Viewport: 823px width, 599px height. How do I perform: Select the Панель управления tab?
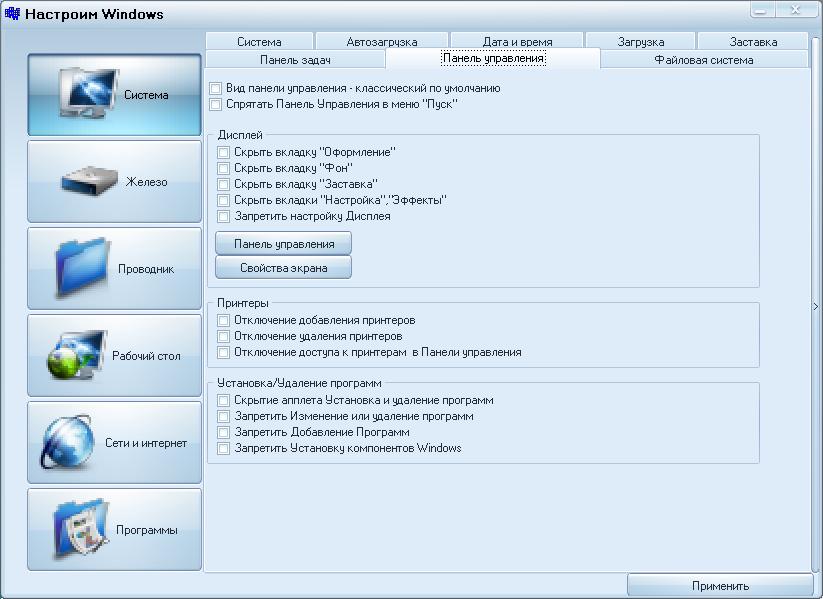pyautogui.click(x=493, y=58)
